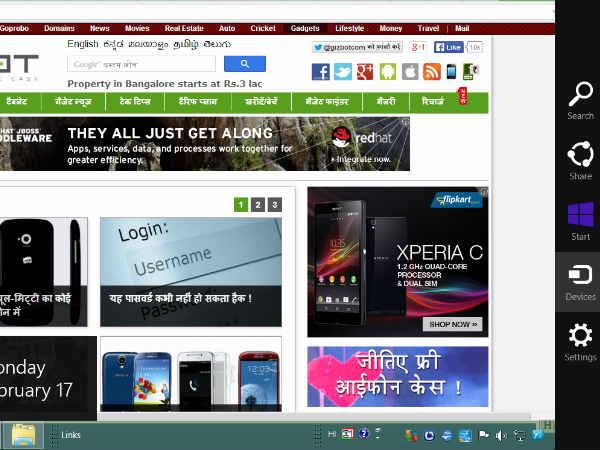Open Cricket in the top navigation
Image resolution: width=600 pixels, height=450 pixels.
pos(263,28)
